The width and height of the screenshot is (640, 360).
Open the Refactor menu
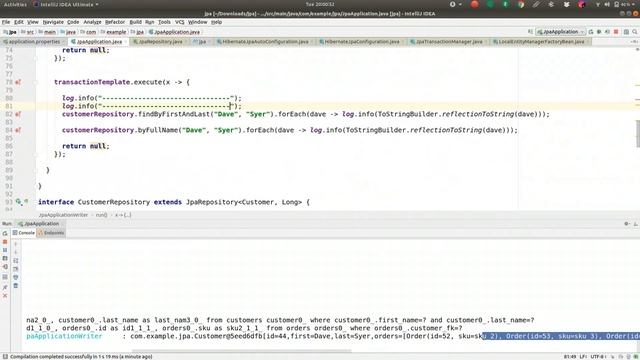115,22
